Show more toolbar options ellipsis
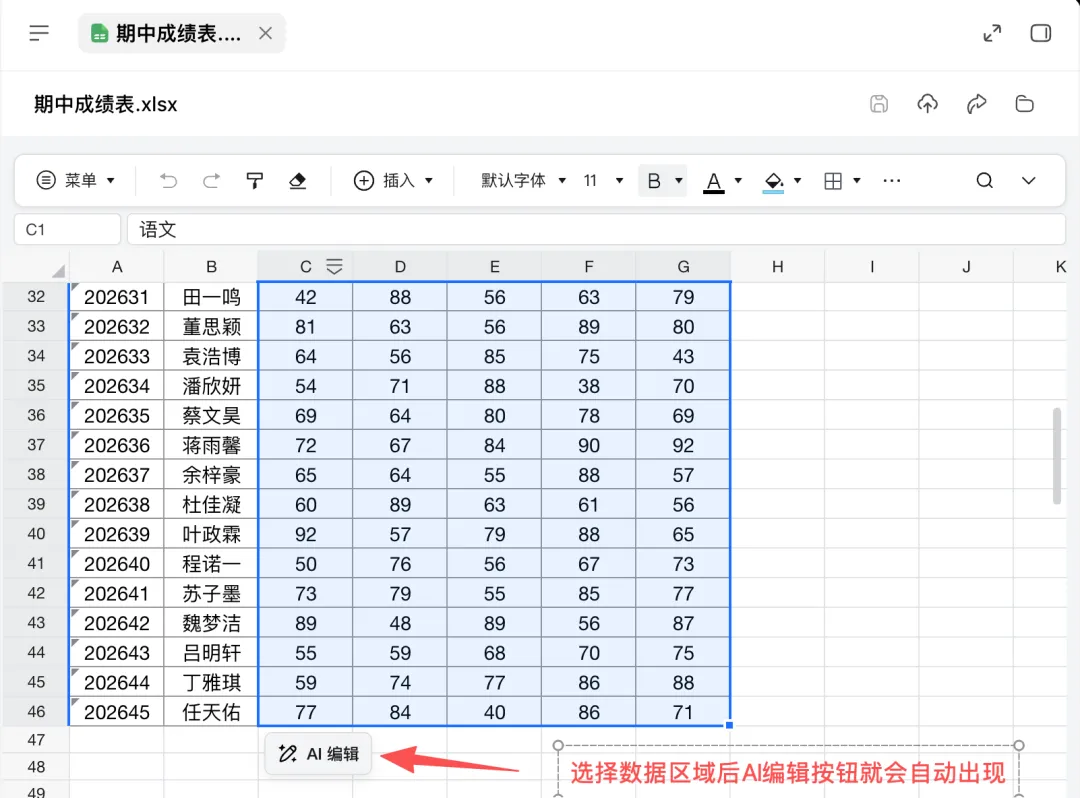 [x=891, y=180]
